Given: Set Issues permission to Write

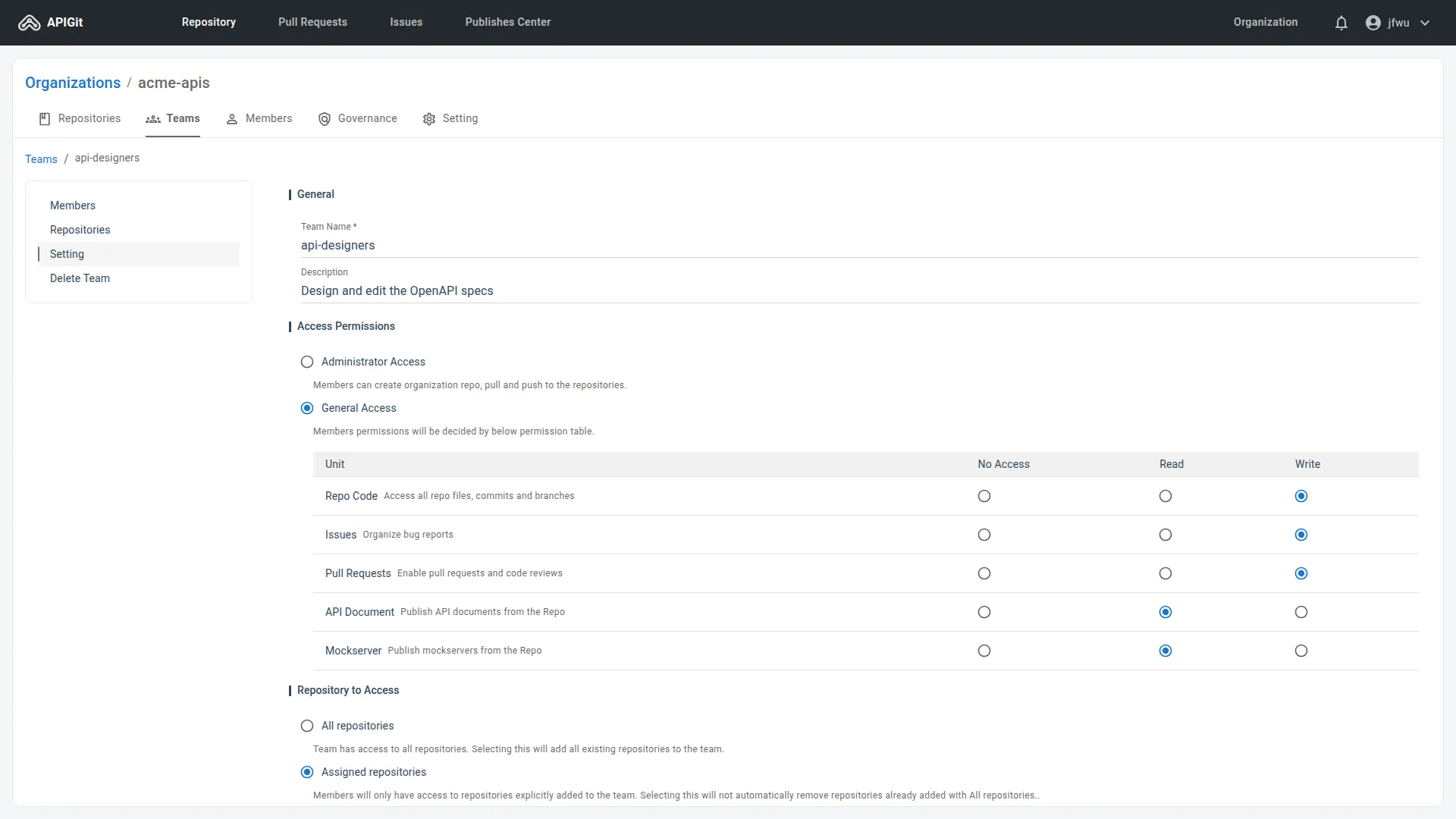Looking at the screenshot, I should click(1301, 535).
